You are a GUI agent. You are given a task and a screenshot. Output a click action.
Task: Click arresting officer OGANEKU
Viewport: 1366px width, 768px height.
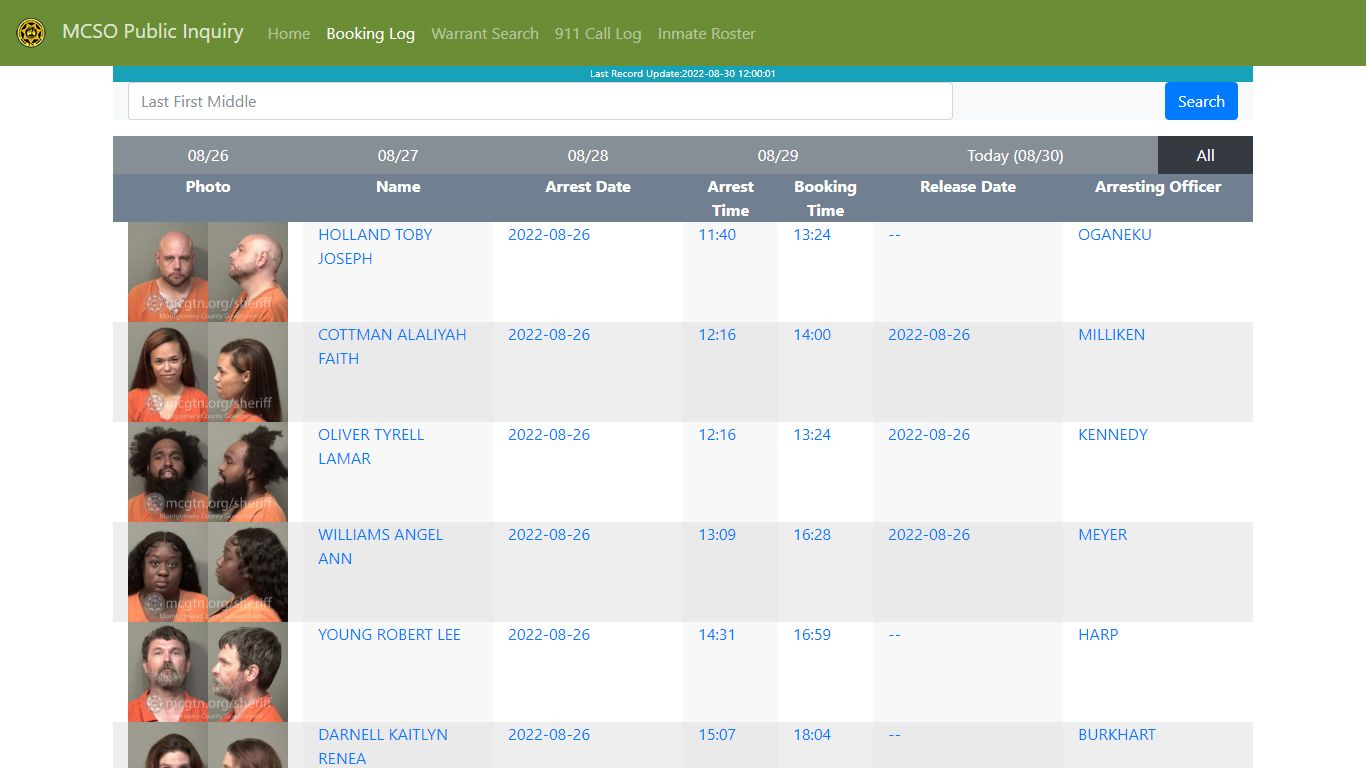[1114, 234]
